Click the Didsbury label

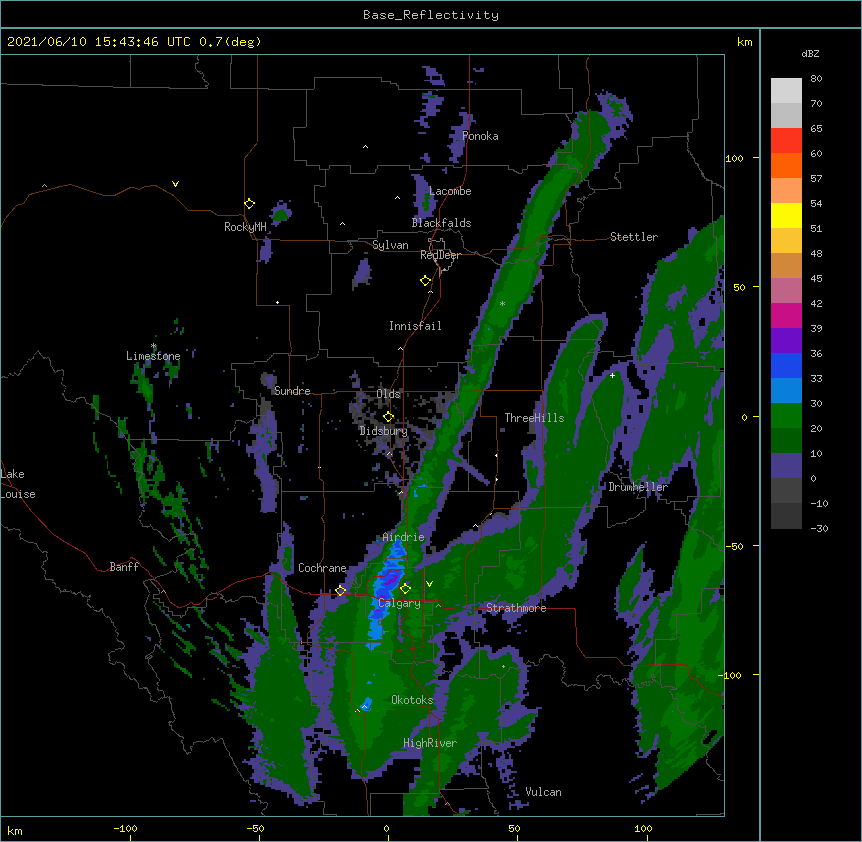[x=384, y=431]
